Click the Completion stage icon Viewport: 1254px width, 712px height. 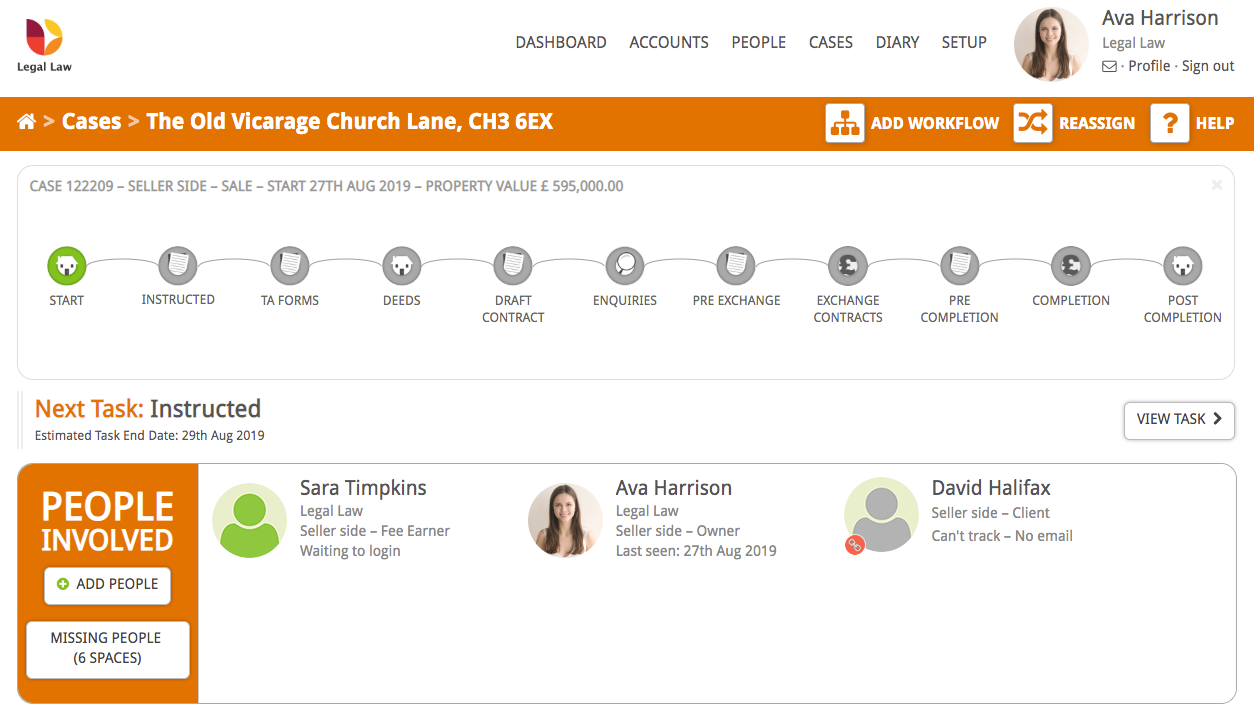pyautogui.click(x=1071, y=266)
